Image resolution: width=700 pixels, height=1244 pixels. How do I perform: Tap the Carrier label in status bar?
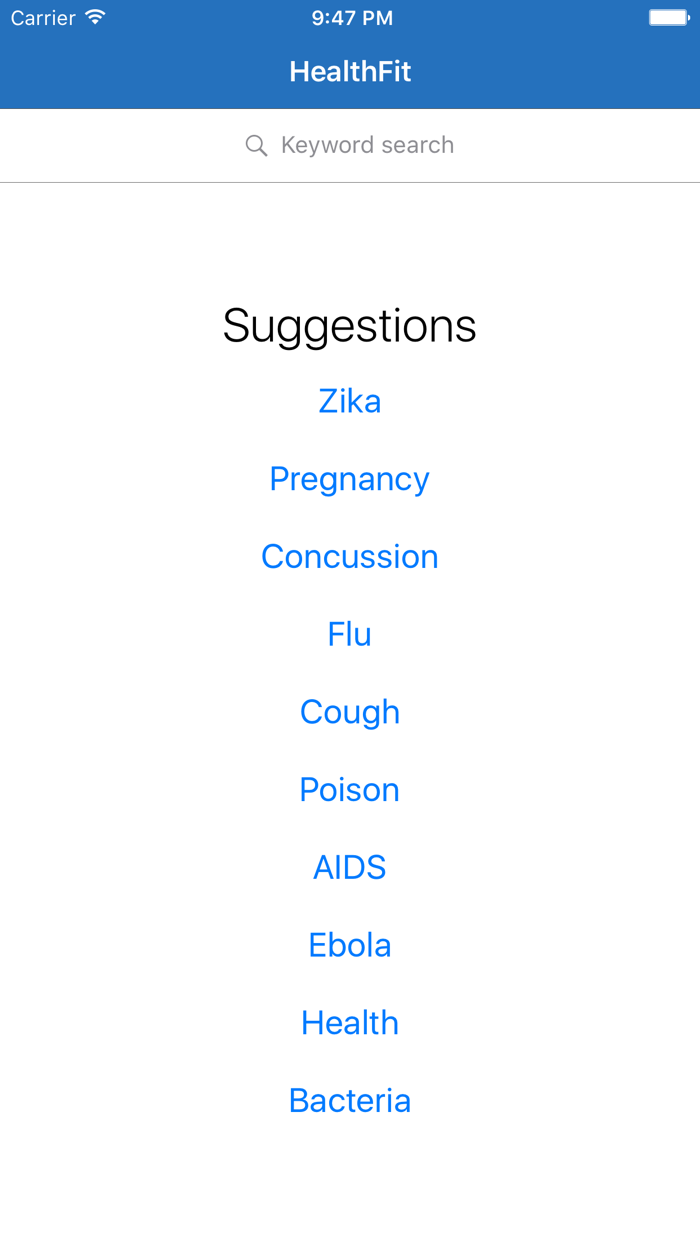point(43,18)
